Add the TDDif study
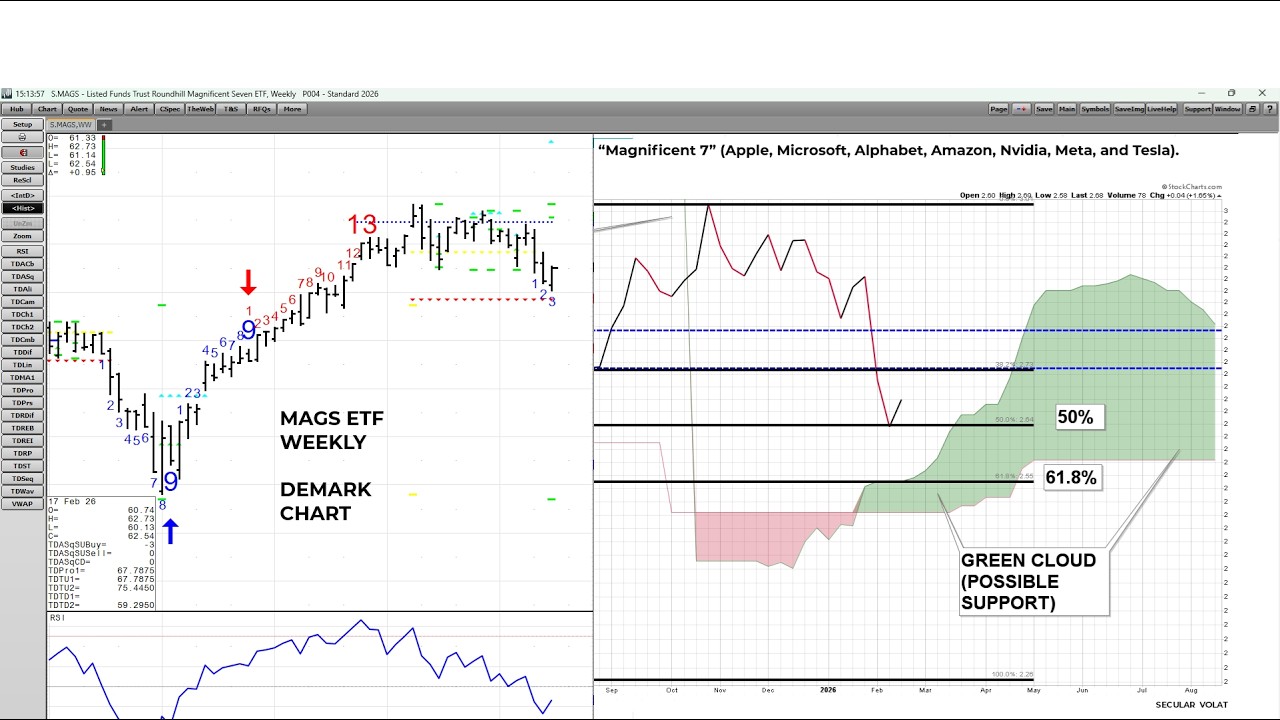 coord(22,352)
